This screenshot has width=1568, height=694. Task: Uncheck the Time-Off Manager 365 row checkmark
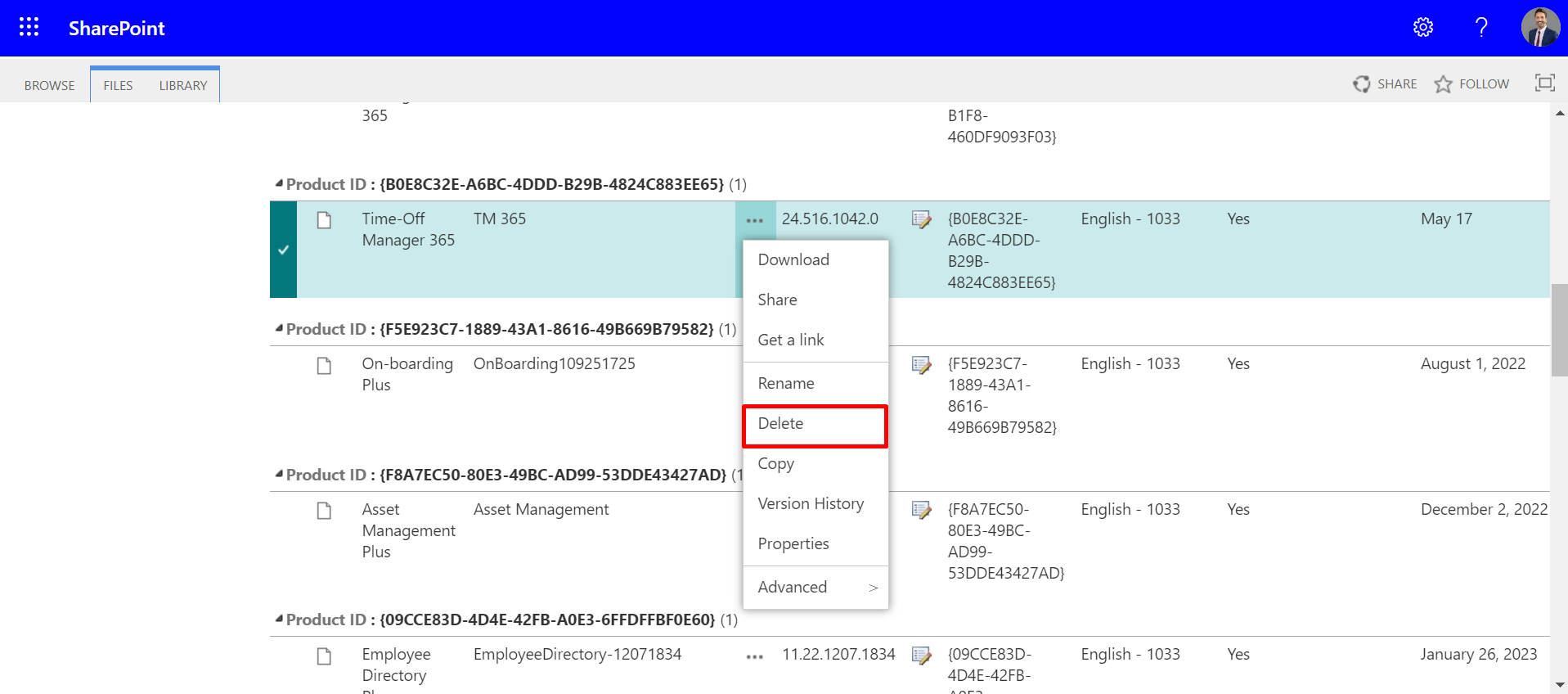[x=283, y=250]
